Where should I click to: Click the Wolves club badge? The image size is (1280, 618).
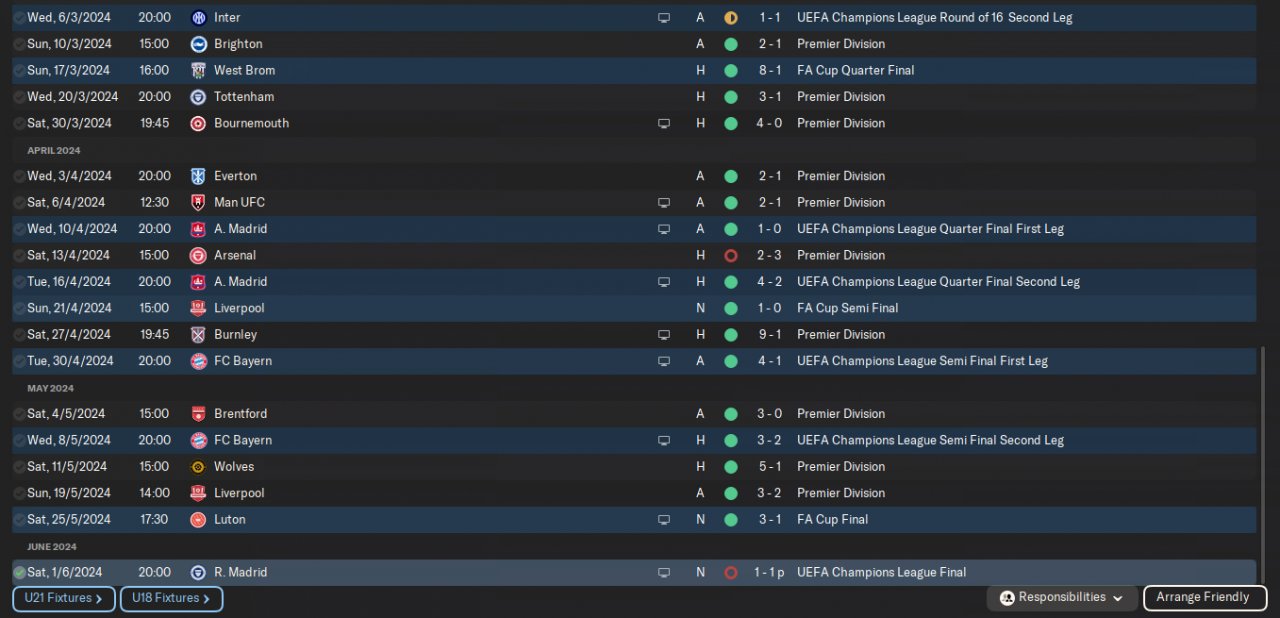tap(198, 467)
